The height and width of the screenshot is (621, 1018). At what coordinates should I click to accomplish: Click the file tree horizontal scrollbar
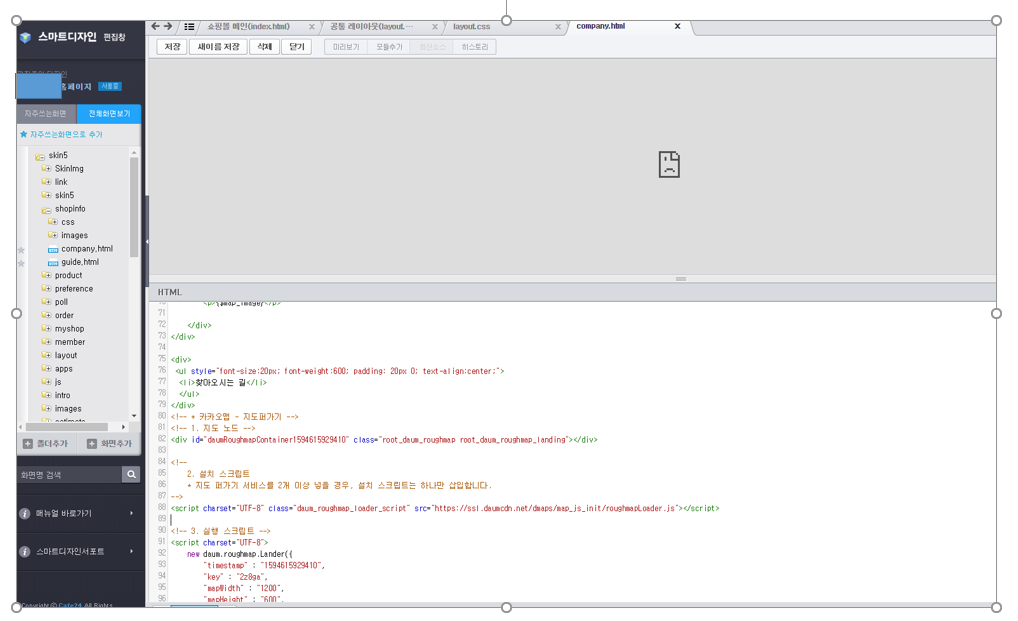66,427
